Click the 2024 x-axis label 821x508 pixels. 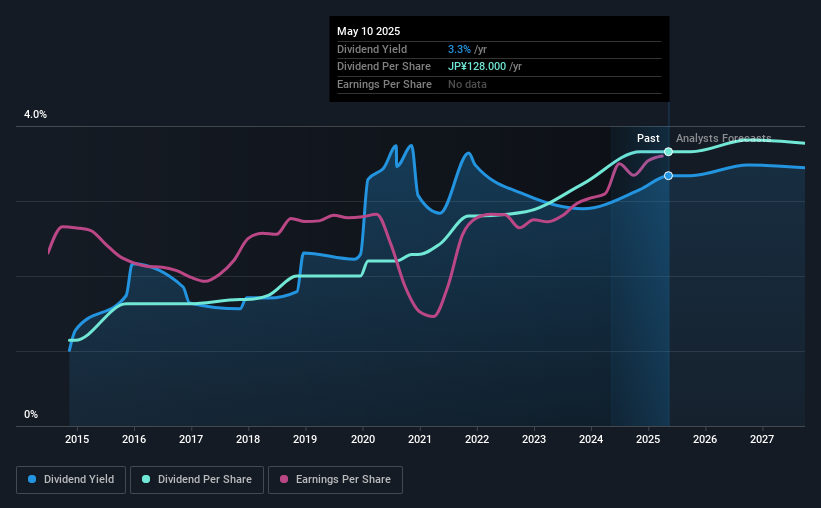(591, 439)
